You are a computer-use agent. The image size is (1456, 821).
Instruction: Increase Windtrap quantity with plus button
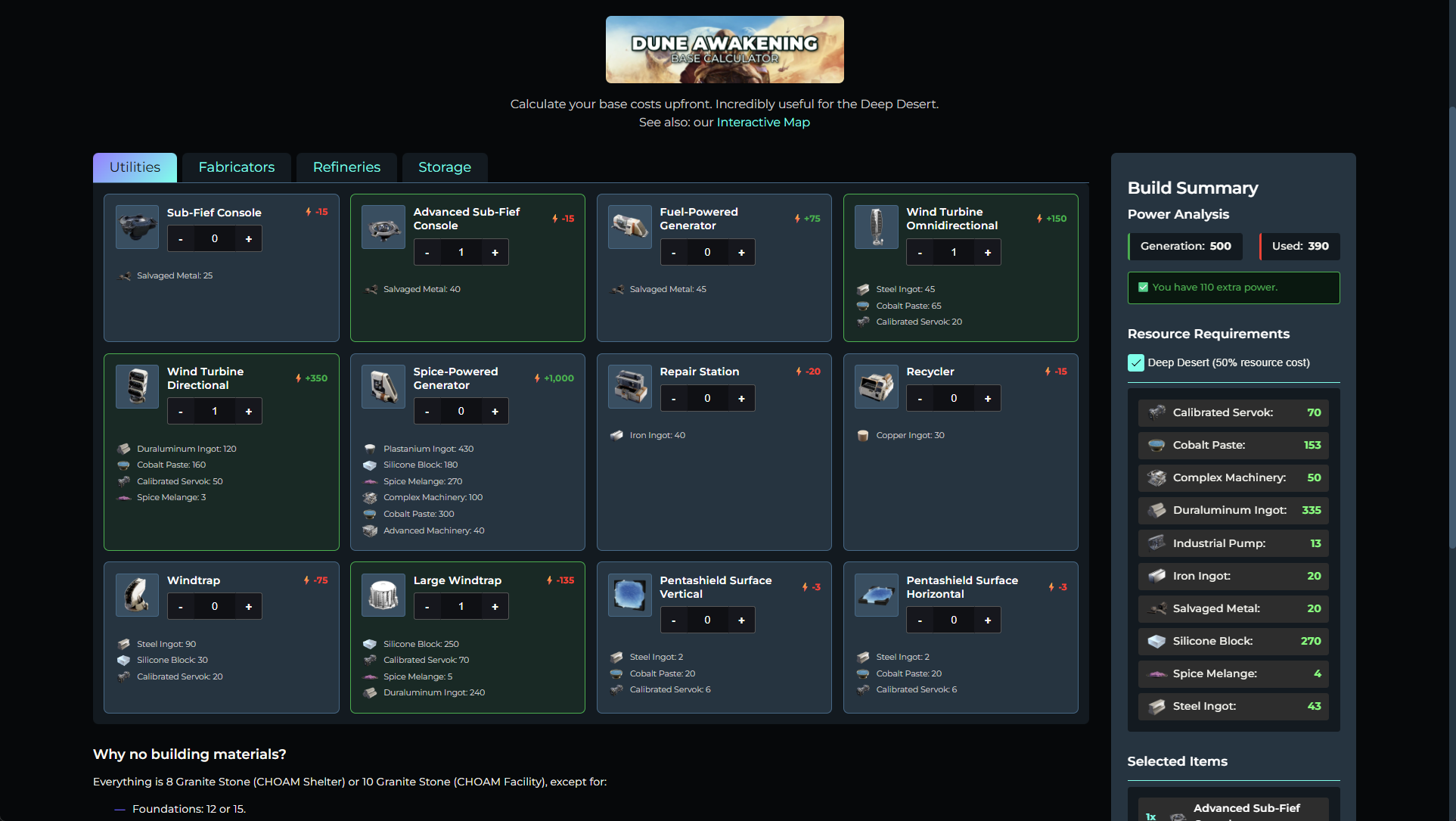click(x=249, y=607)
